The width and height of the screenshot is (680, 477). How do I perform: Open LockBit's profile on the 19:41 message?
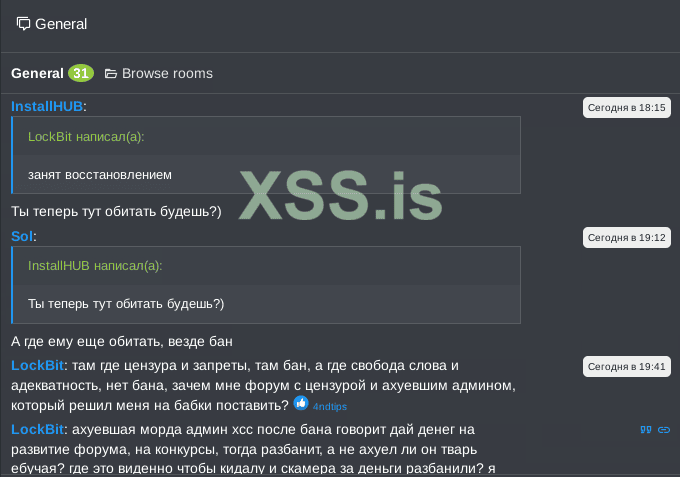point(37,366)
